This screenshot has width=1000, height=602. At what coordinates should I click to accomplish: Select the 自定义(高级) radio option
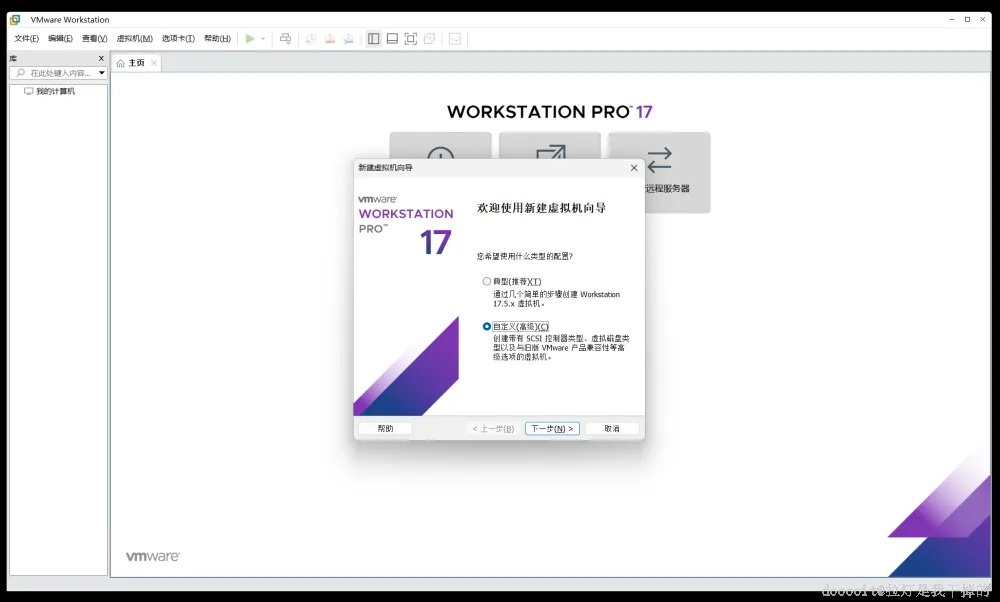coord(487,327)
